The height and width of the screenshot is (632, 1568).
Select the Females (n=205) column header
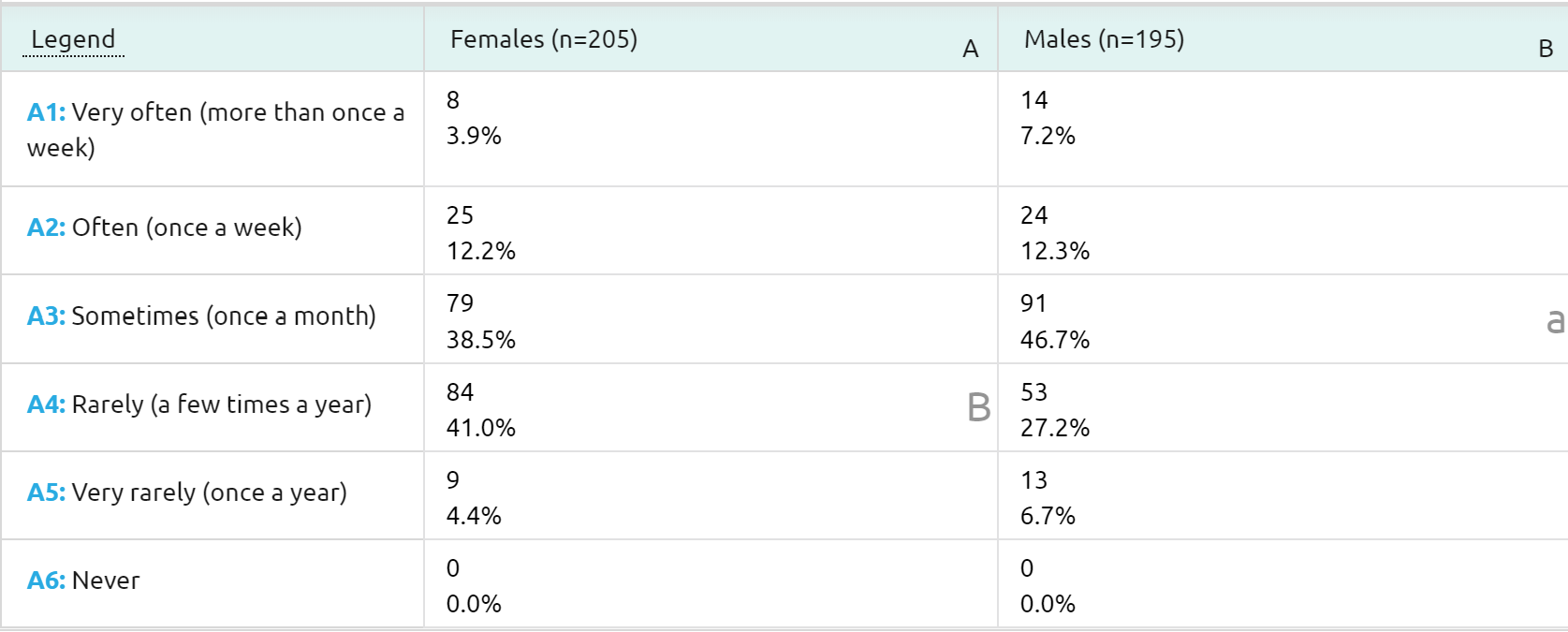[544, 39]
